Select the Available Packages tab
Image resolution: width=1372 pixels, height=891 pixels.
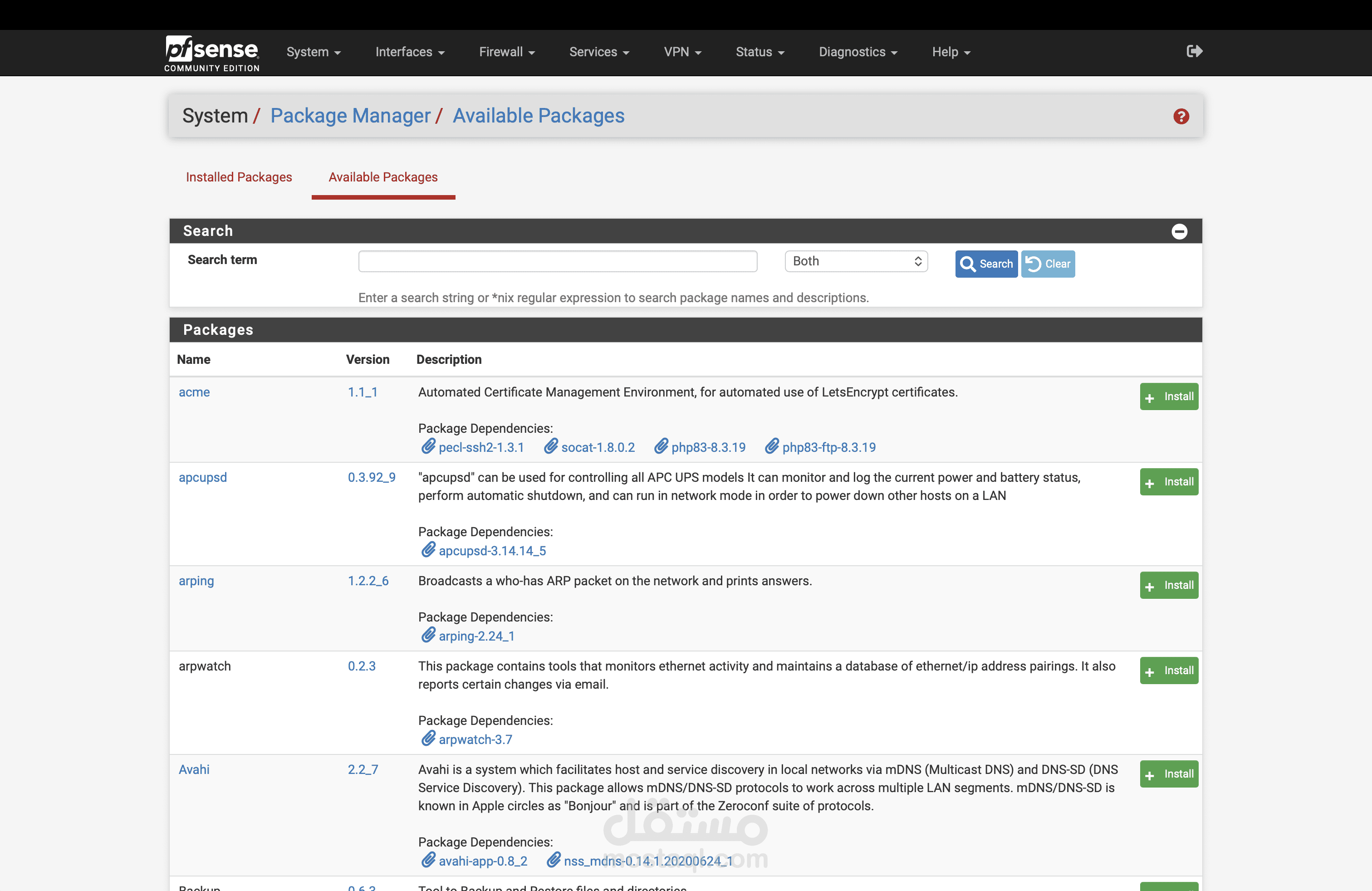click(383, 177)
